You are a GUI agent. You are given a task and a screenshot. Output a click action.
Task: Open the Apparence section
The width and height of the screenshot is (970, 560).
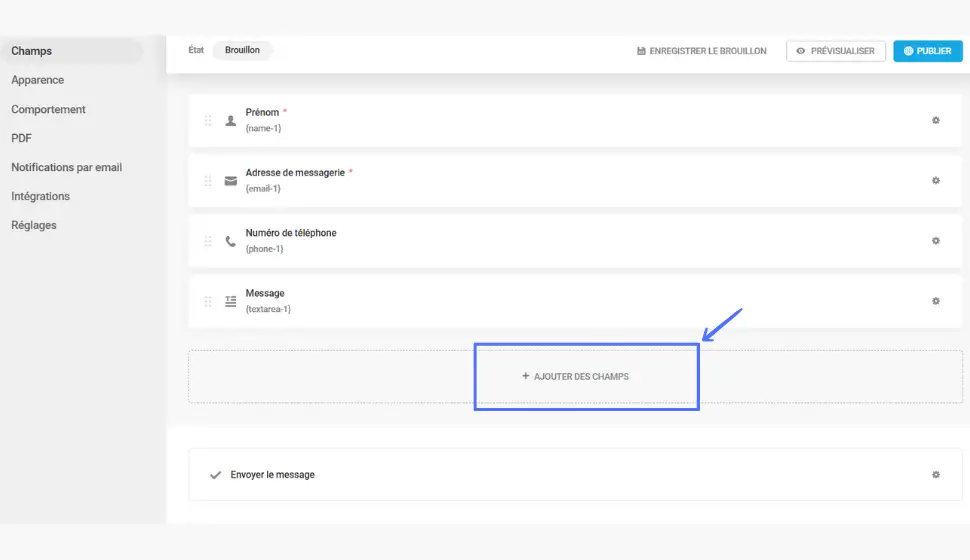point(37,80)
